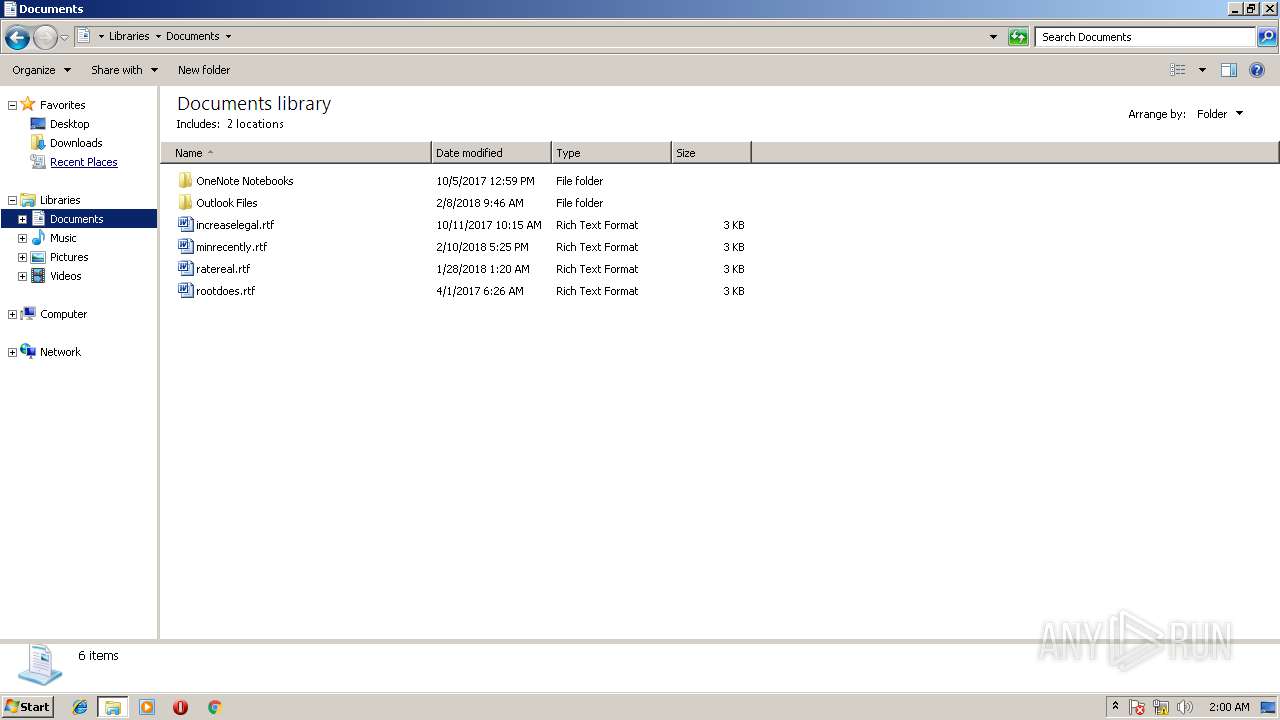Select Network in the navigation pane

point(60,352)
